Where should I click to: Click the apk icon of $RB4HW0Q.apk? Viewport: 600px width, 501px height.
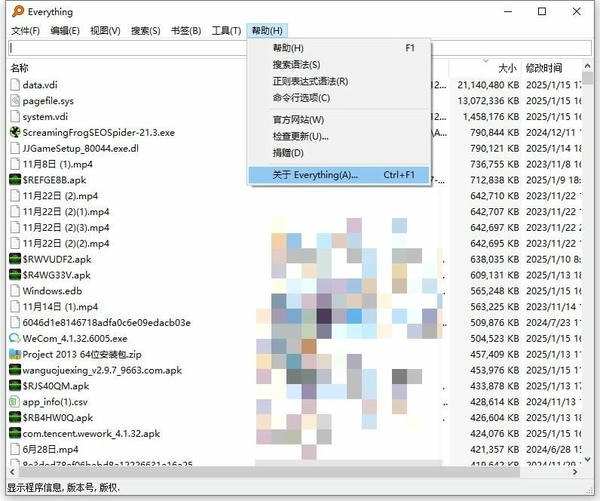(x=15, y=418)
